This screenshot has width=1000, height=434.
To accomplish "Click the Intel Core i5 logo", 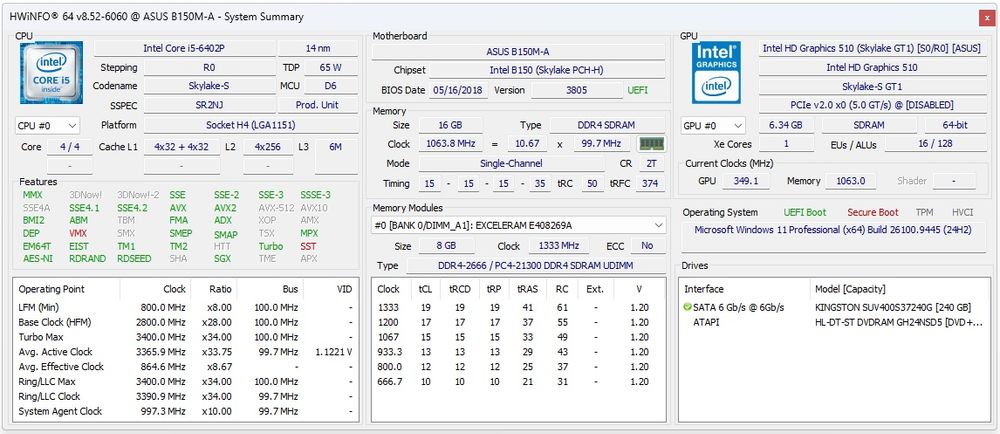I will [52, 73].
